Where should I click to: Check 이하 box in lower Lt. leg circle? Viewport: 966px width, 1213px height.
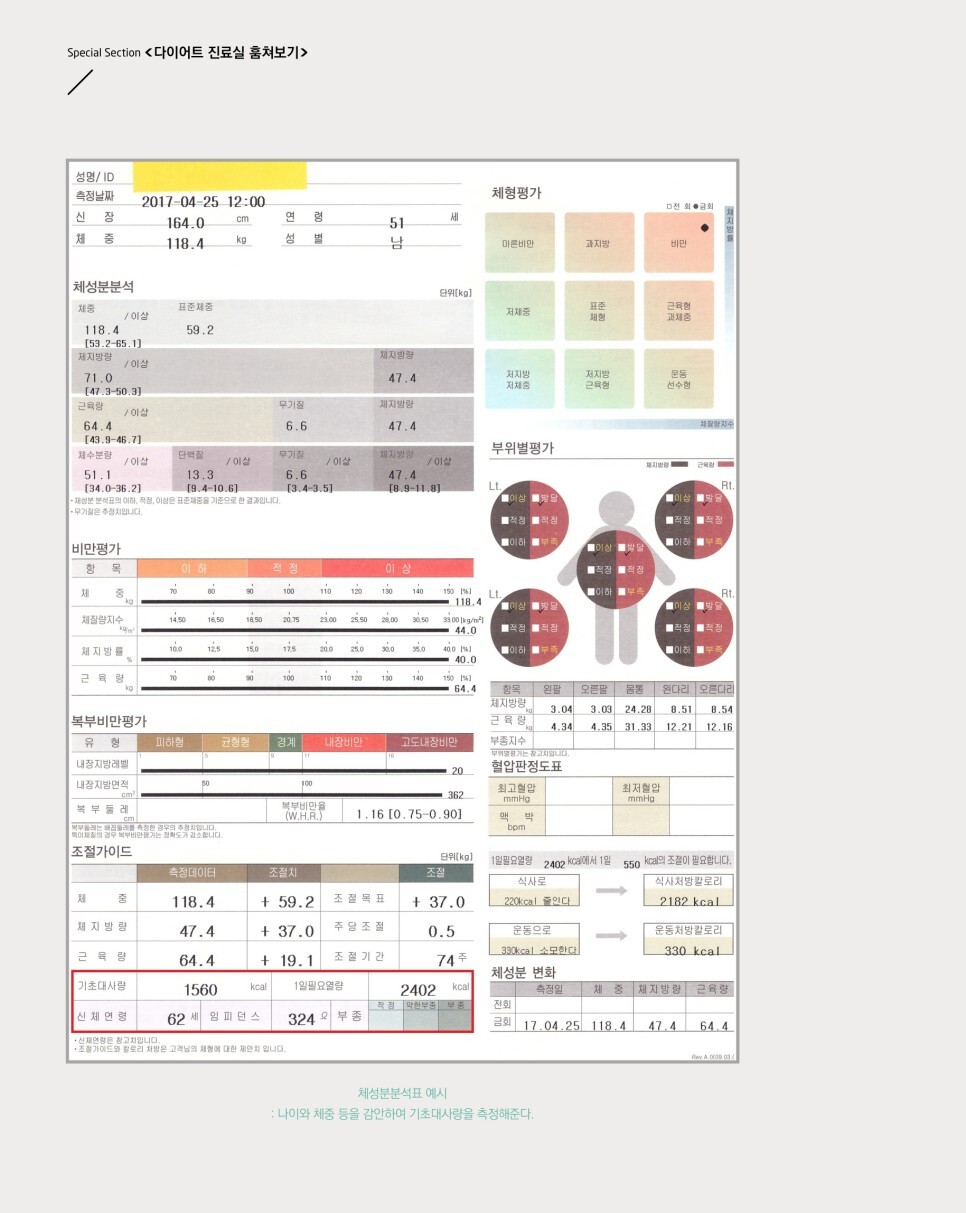tap(506, 650)
